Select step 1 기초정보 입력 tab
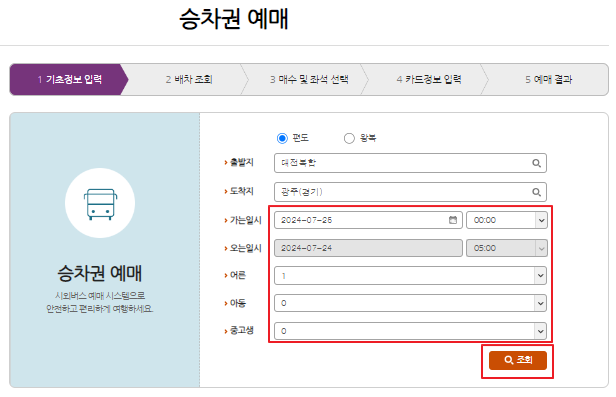 click(69, 79)
